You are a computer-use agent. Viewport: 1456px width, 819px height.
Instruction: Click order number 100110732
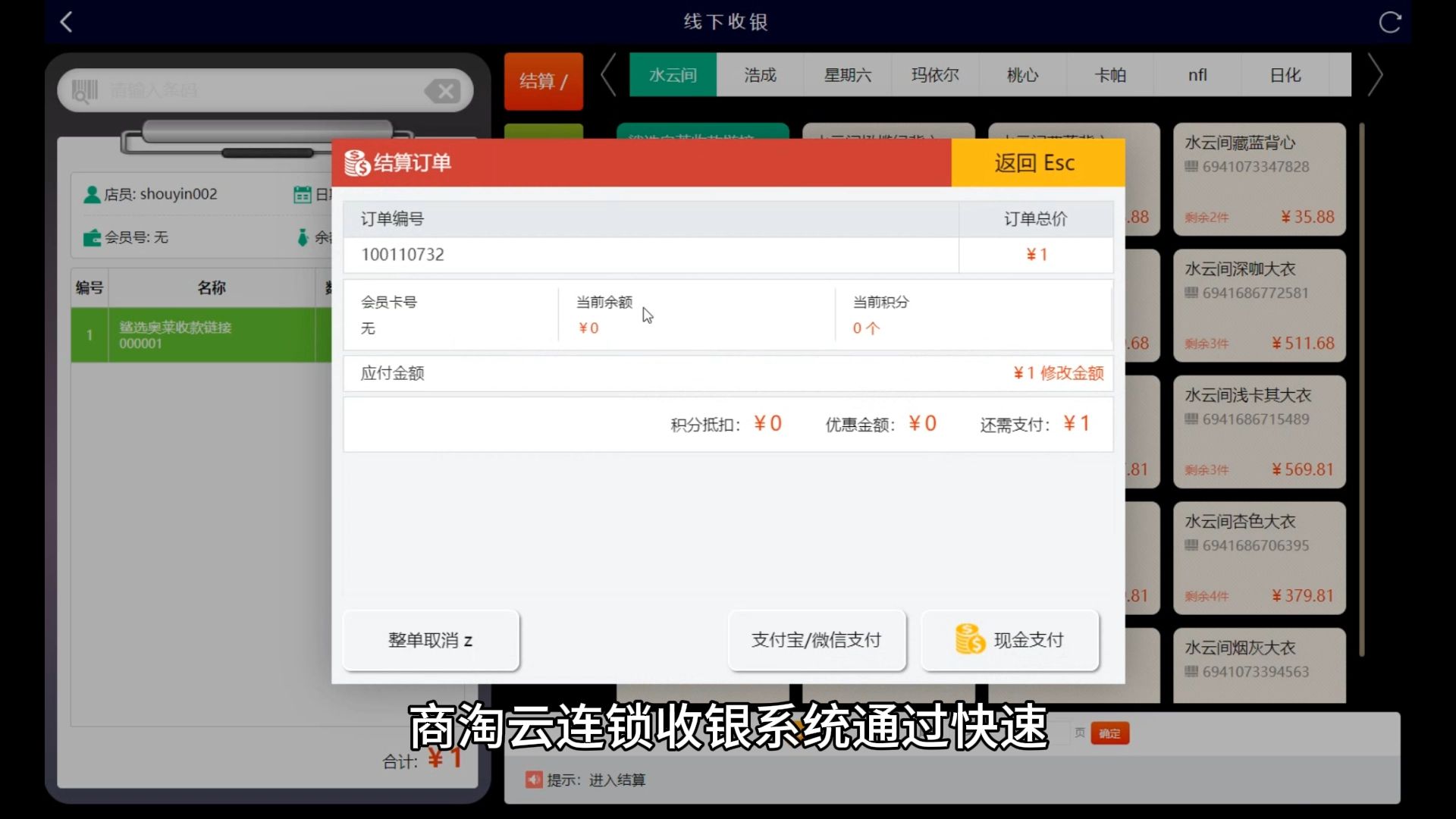click(x=403, y=255)
